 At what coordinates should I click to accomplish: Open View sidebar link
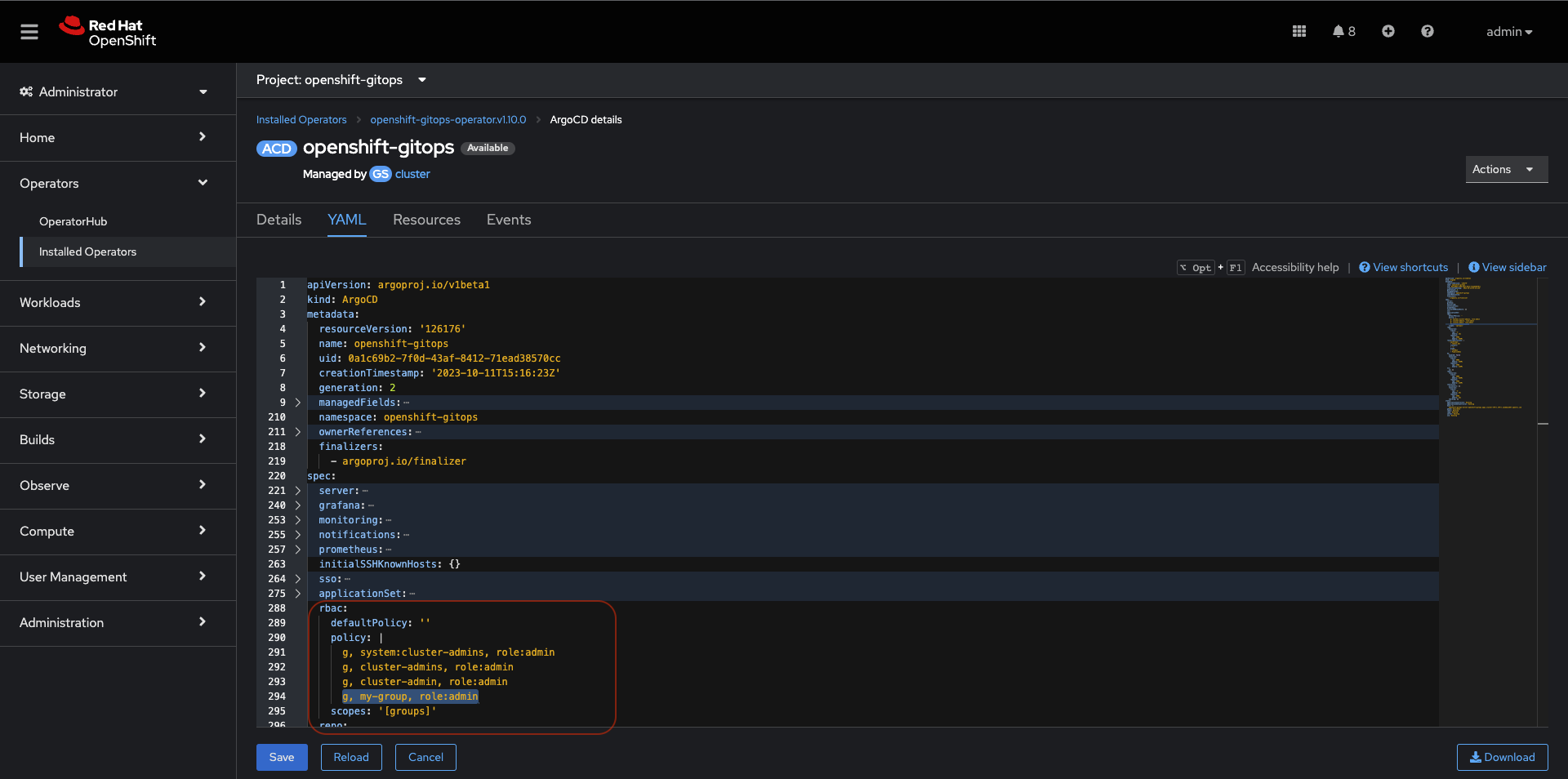point(1508,267)
